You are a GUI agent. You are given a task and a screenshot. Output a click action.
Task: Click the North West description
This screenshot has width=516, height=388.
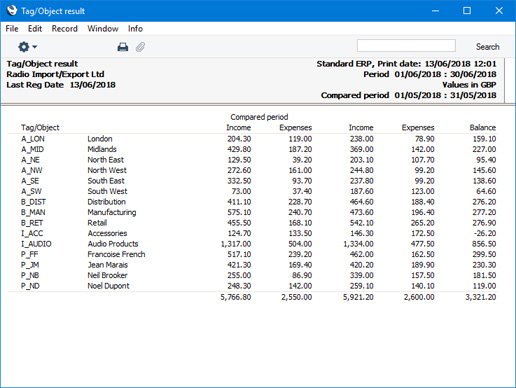pyautogui.click(x=107, y=170)
